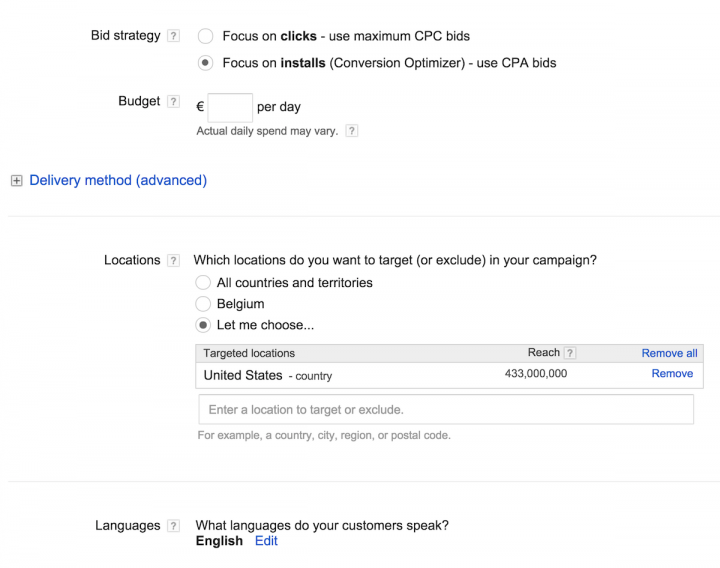Image resolution: width=720 pixels, height=568 pixels.
Task: Click the plus icon for Delivery method
Action: [16, 181]
